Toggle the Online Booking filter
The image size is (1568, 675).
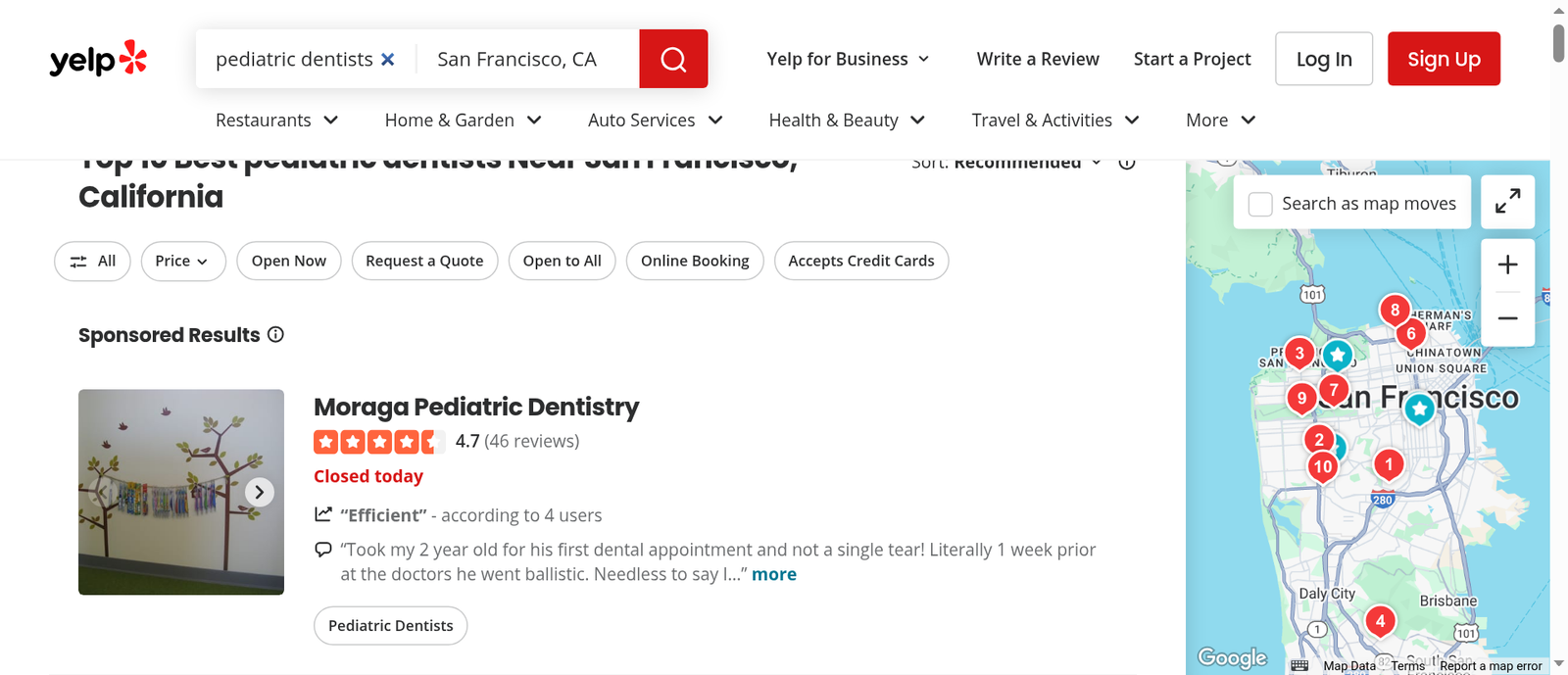[695, 261]
